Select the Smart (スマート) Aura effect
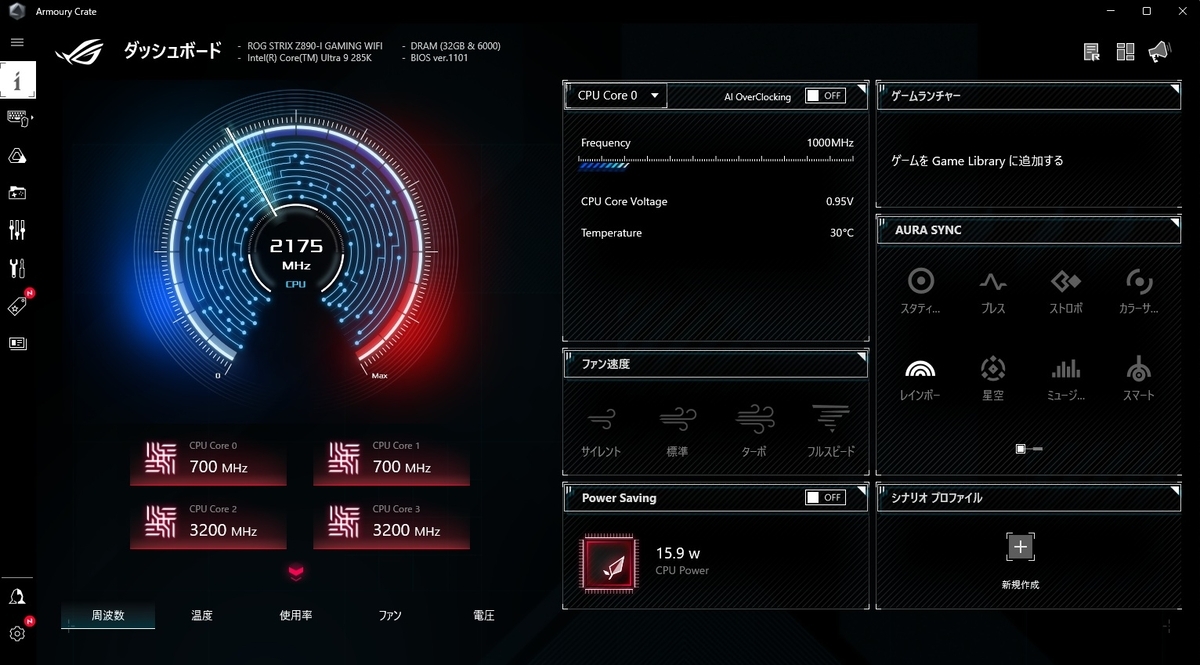 [1138, 378]
